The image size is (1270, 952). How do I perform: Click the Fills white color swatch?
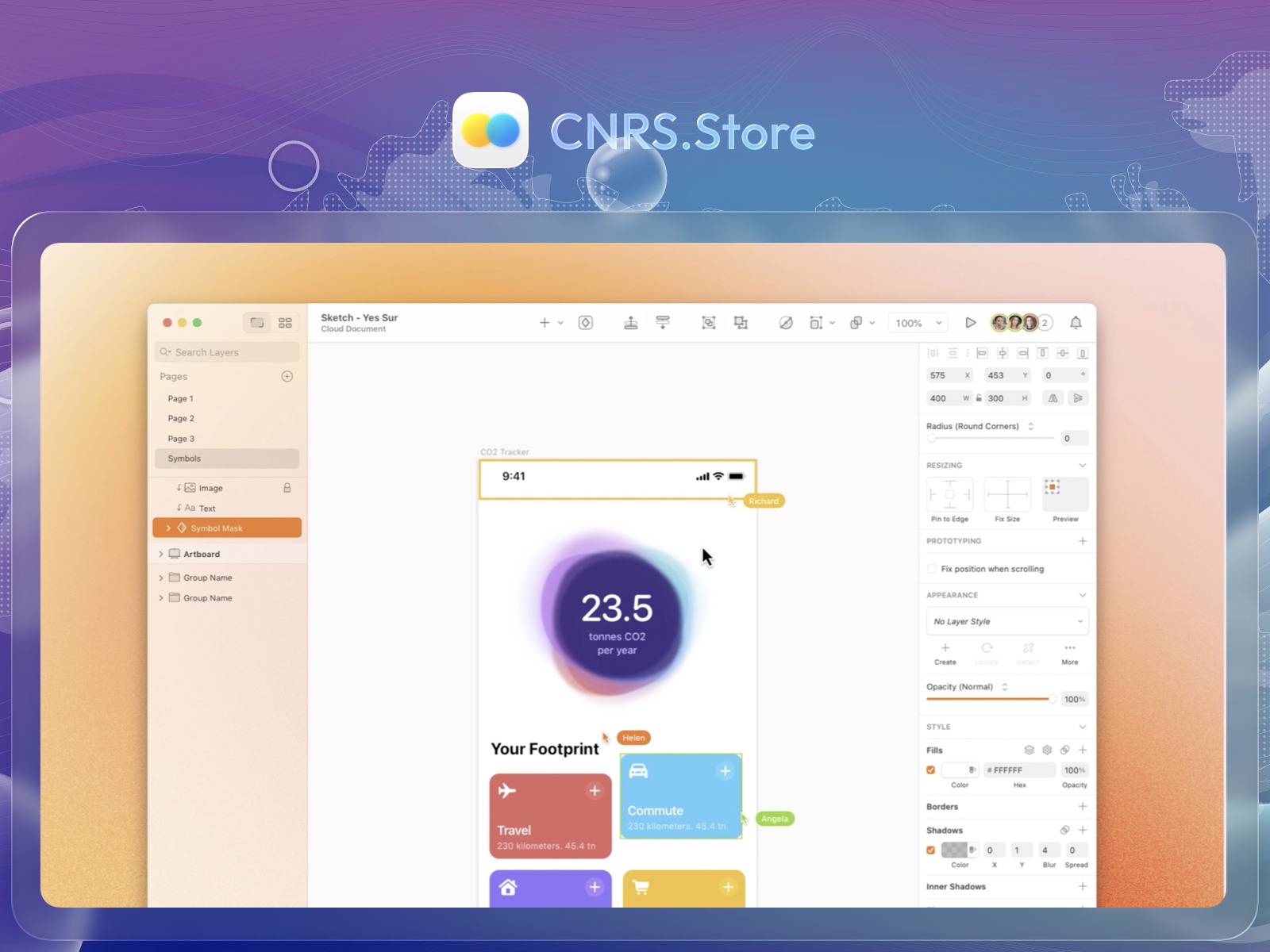click(953, 770)
